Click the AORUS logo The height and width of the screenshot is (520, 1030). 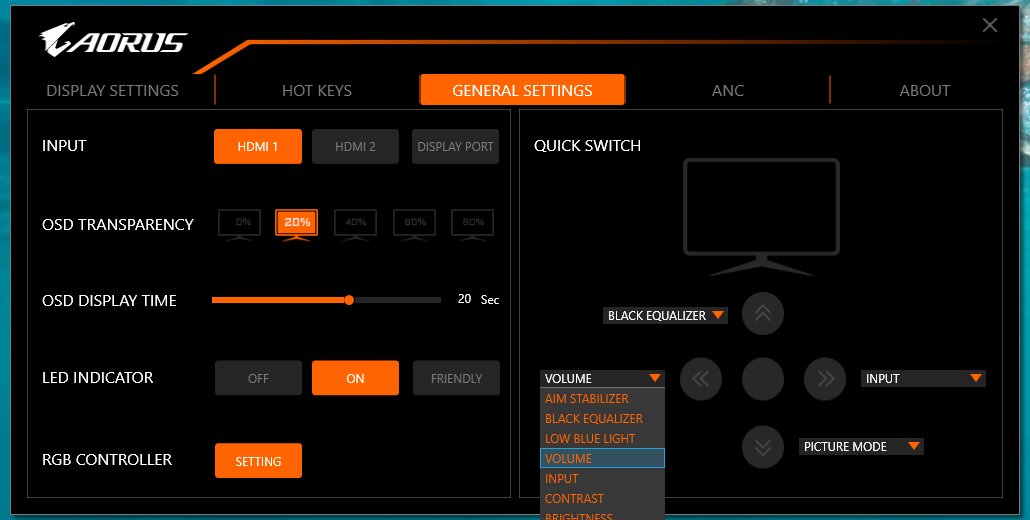click(114, 40)
